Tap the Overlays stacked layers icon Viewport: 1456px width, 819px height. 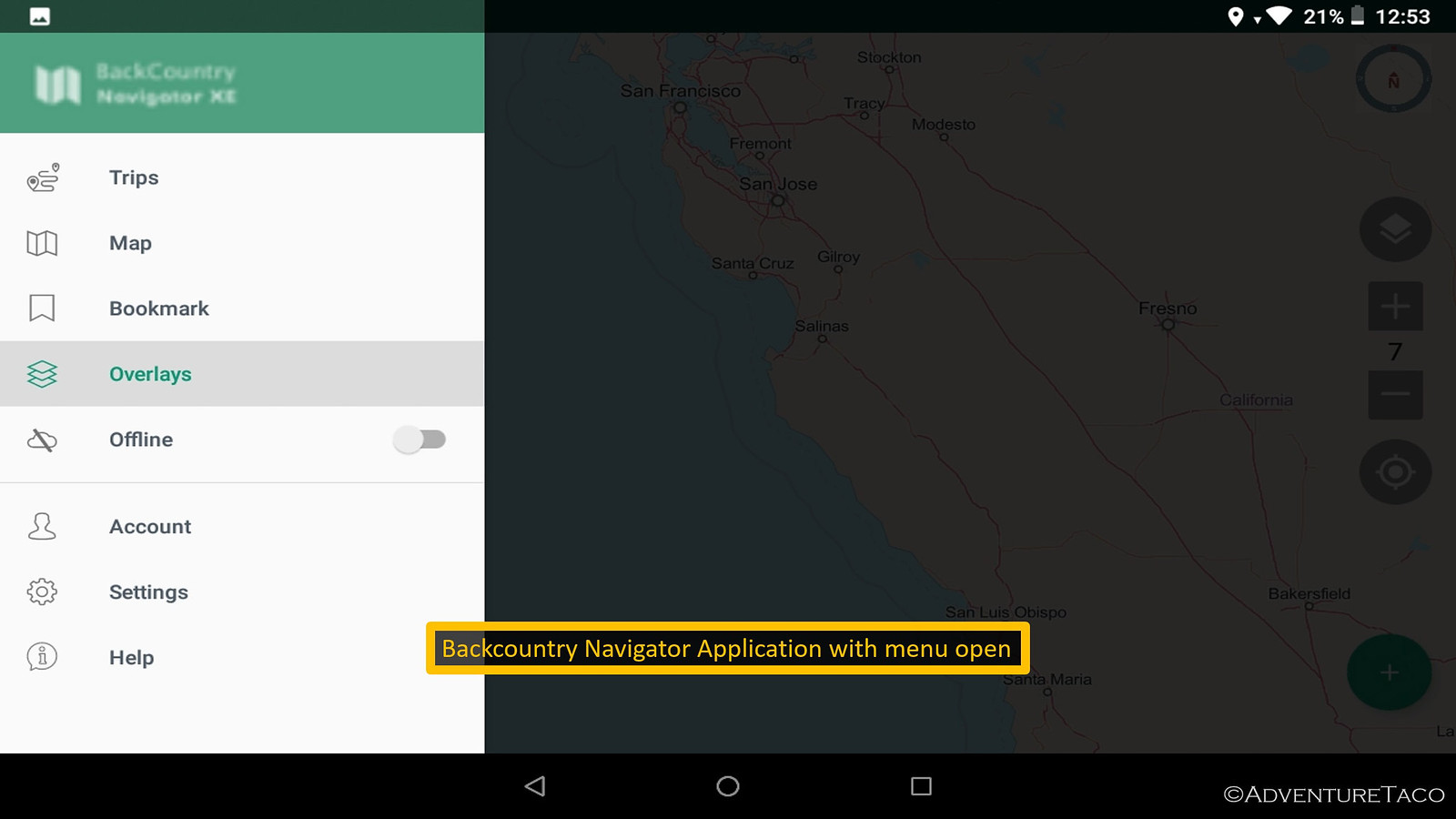tap(42, 374)
